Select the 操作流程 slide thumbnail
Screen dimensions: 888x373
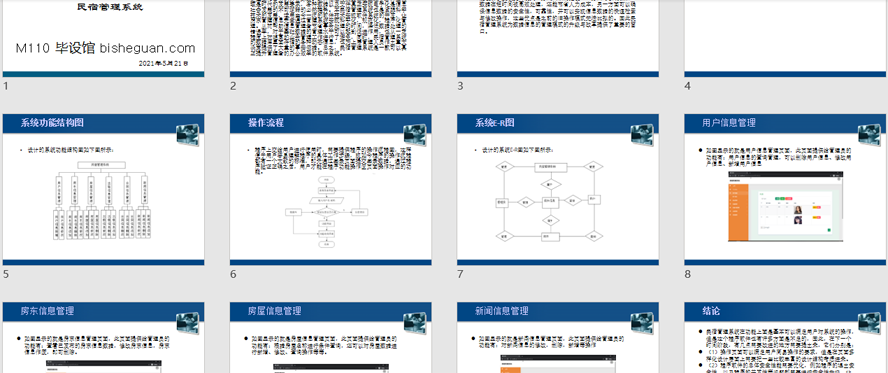point(331,190)
